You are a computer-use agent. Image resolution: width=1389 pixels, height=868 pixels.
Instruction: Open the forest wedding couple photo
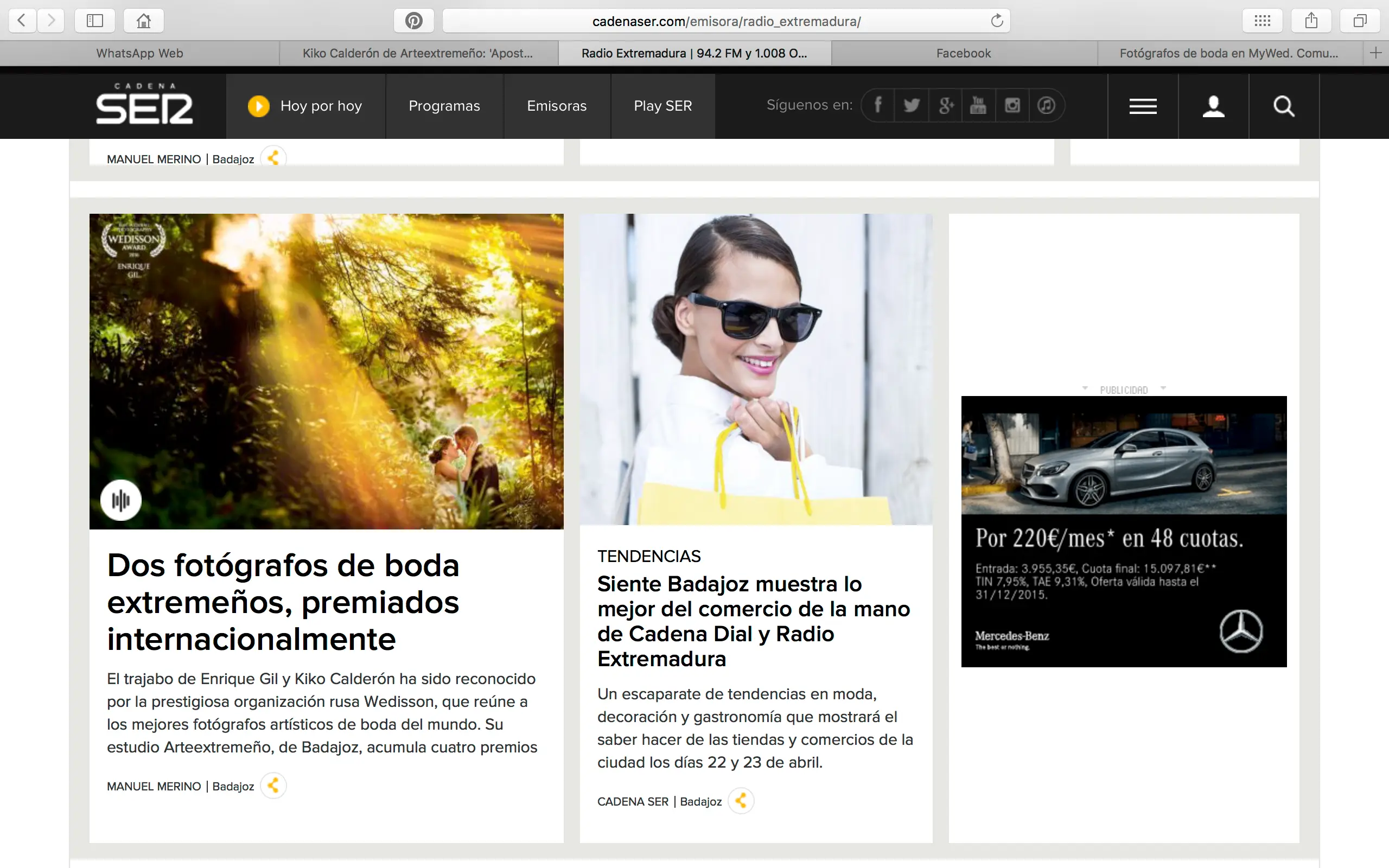(326, 372)
